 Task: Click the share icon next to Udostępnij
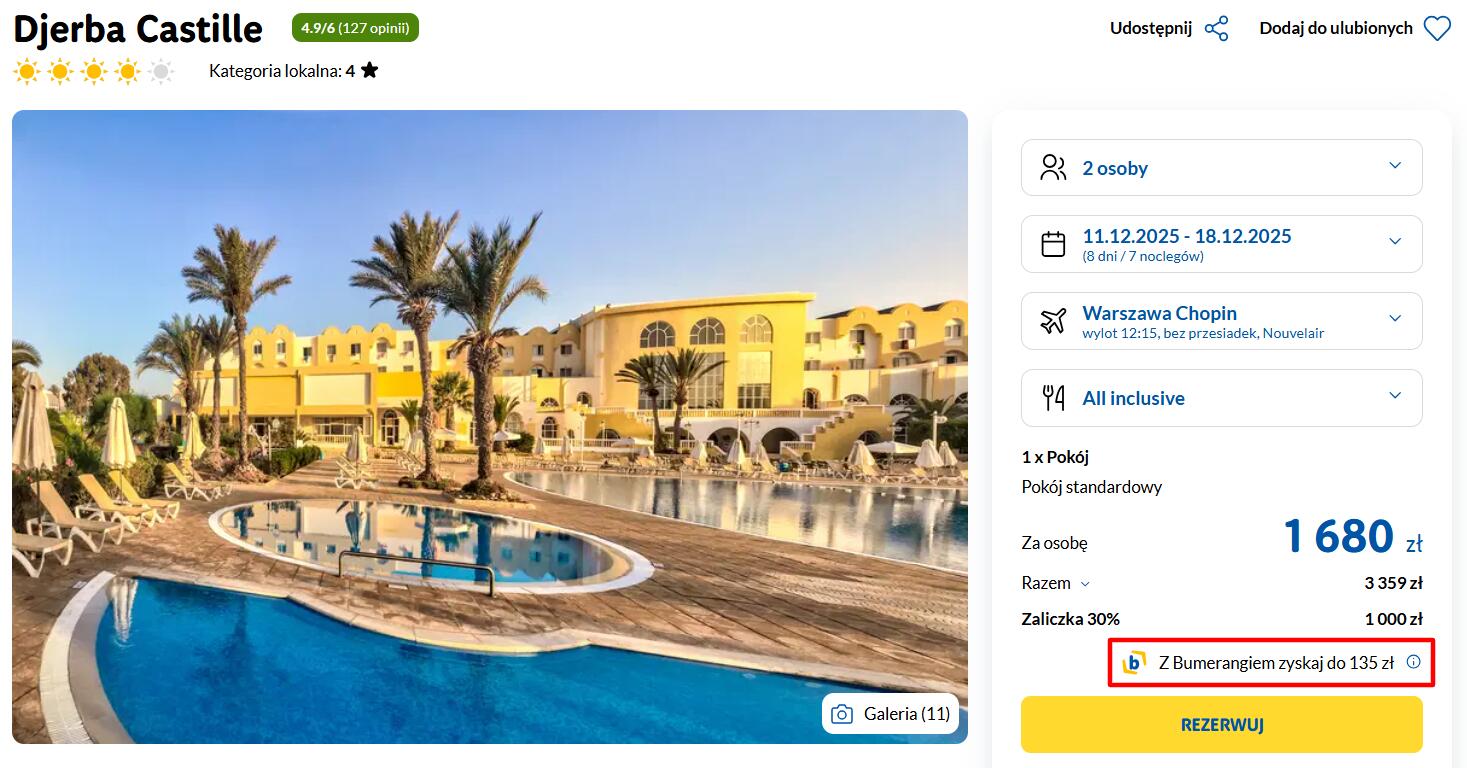pos(1216,28)
